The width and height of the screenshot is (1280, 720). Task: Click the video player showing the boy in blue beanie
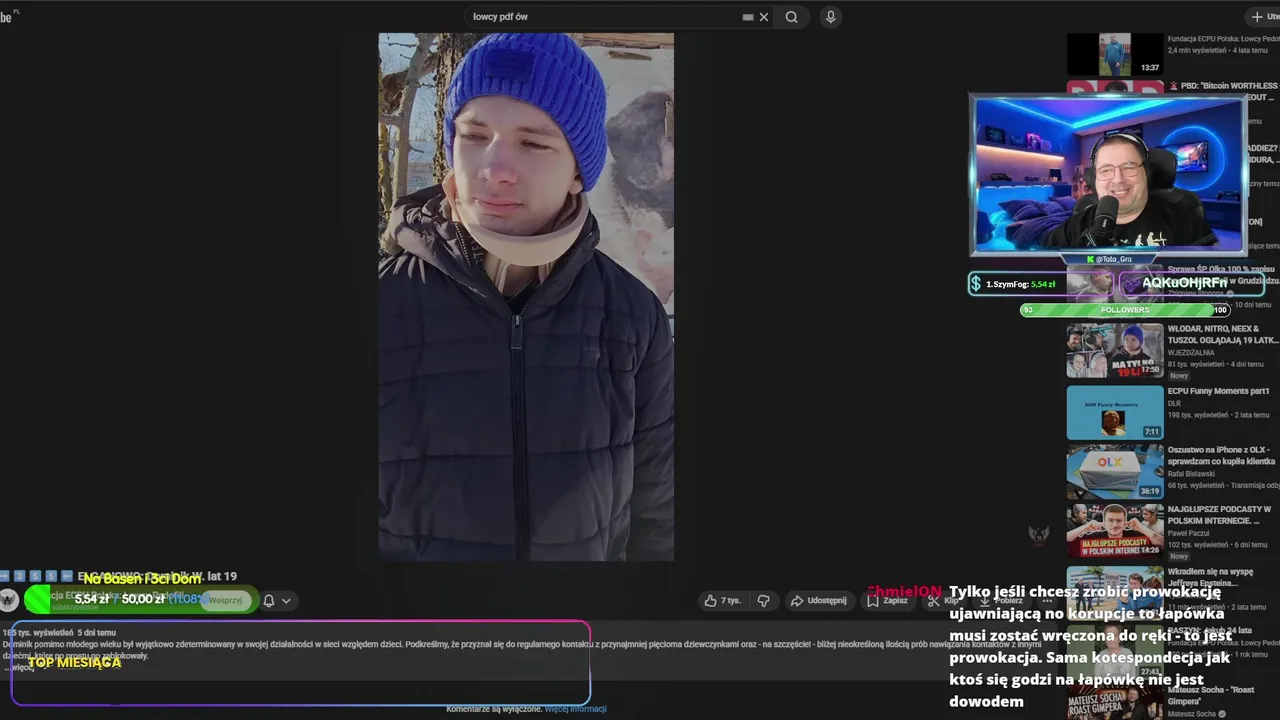526,297
